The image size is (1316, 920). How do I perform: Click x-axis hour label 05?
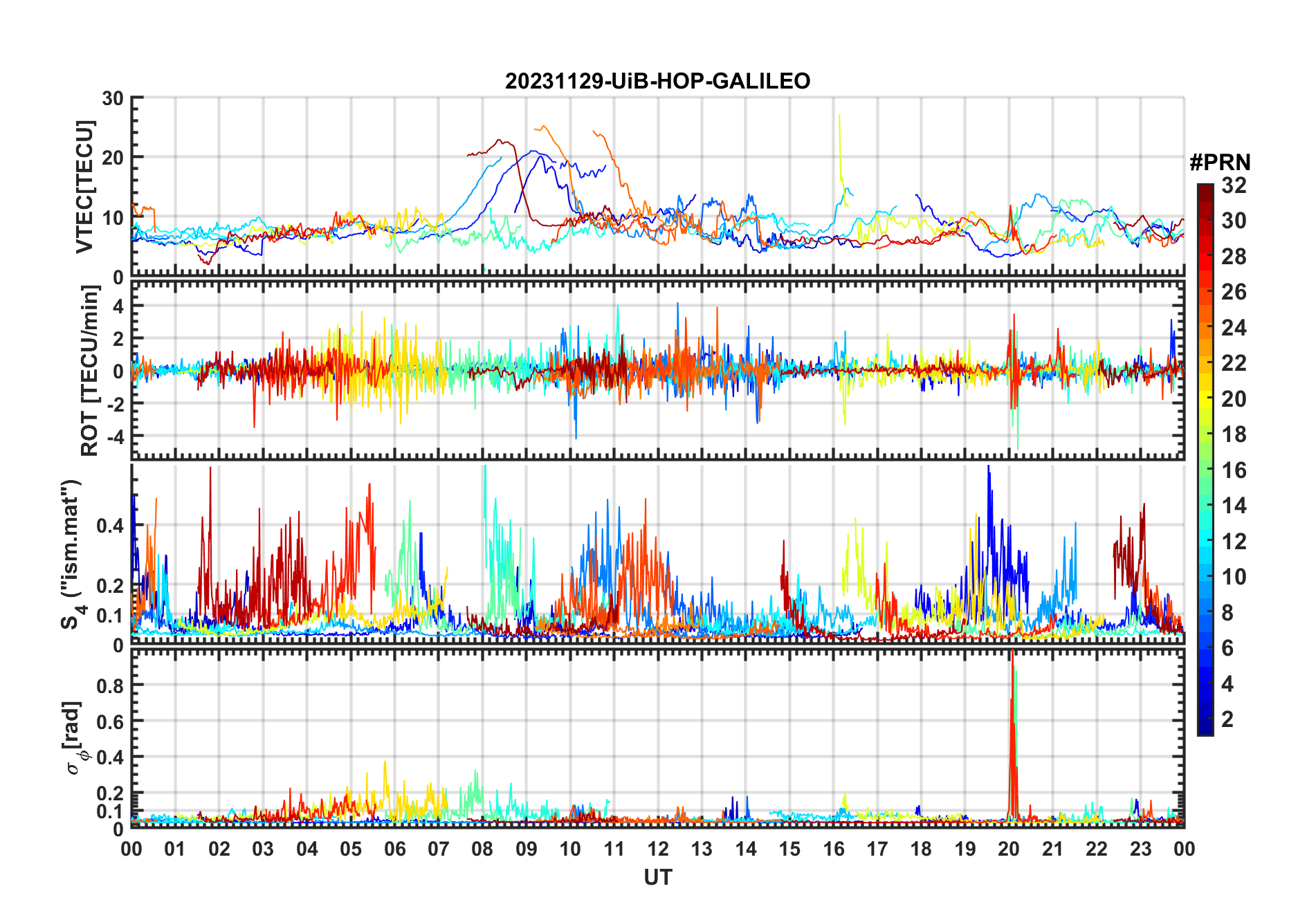click(x=351, y=849)
